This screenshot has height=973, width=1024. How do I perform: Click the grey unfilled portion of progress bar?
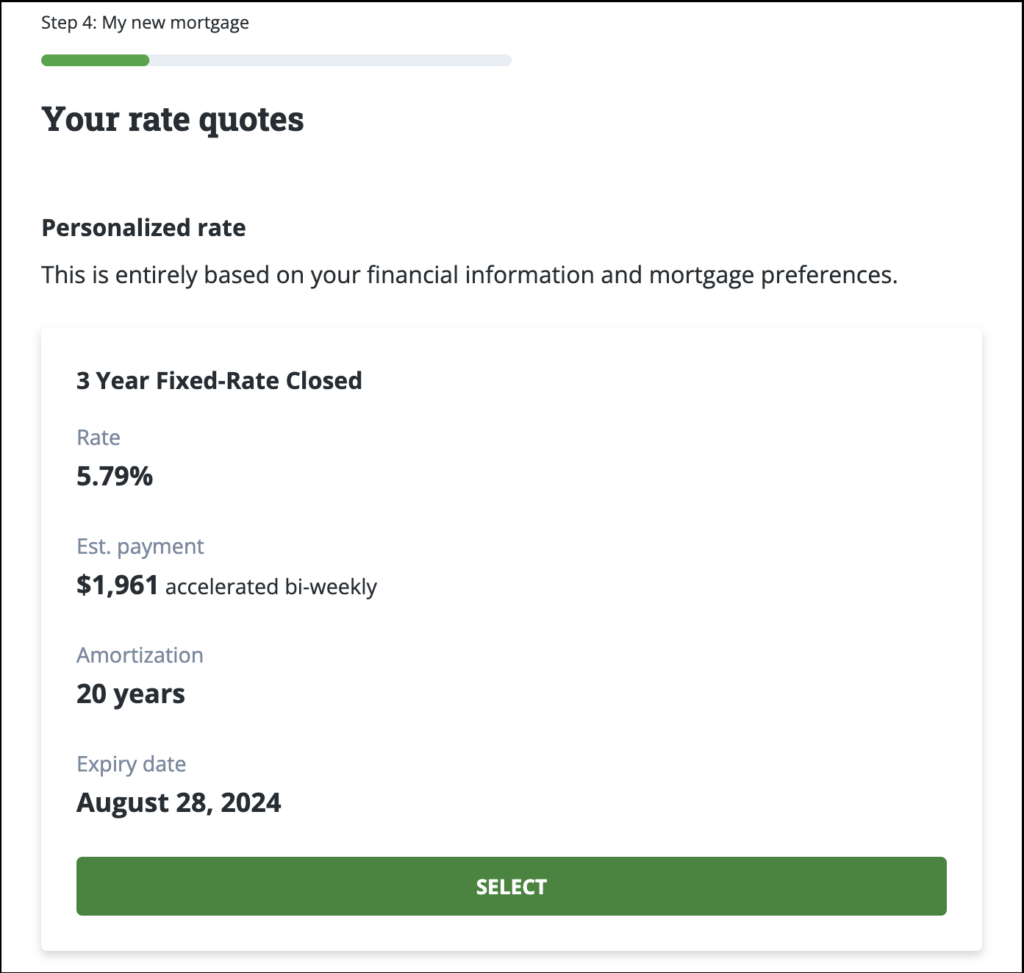click(x=330, y=60)
